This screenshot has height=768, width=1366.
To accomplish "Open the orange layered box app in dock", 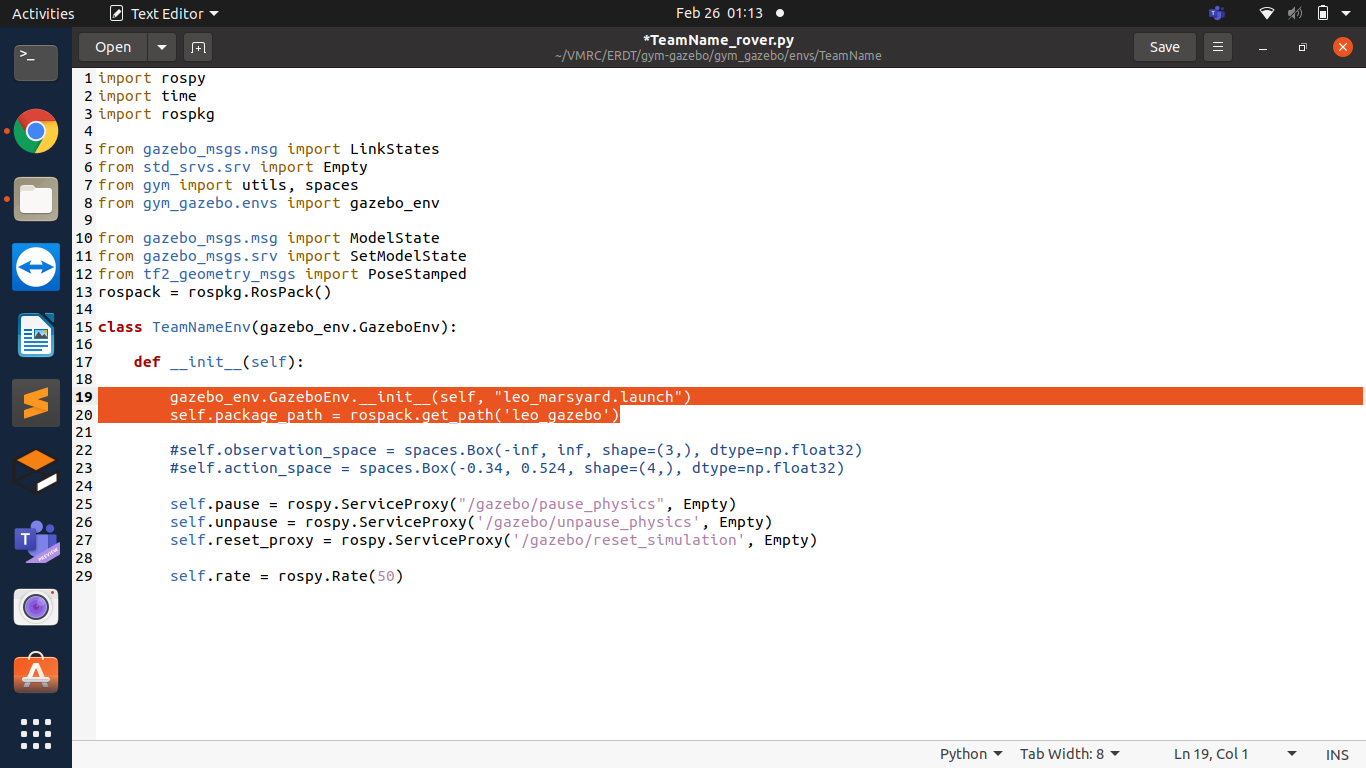I will [36, 471].
